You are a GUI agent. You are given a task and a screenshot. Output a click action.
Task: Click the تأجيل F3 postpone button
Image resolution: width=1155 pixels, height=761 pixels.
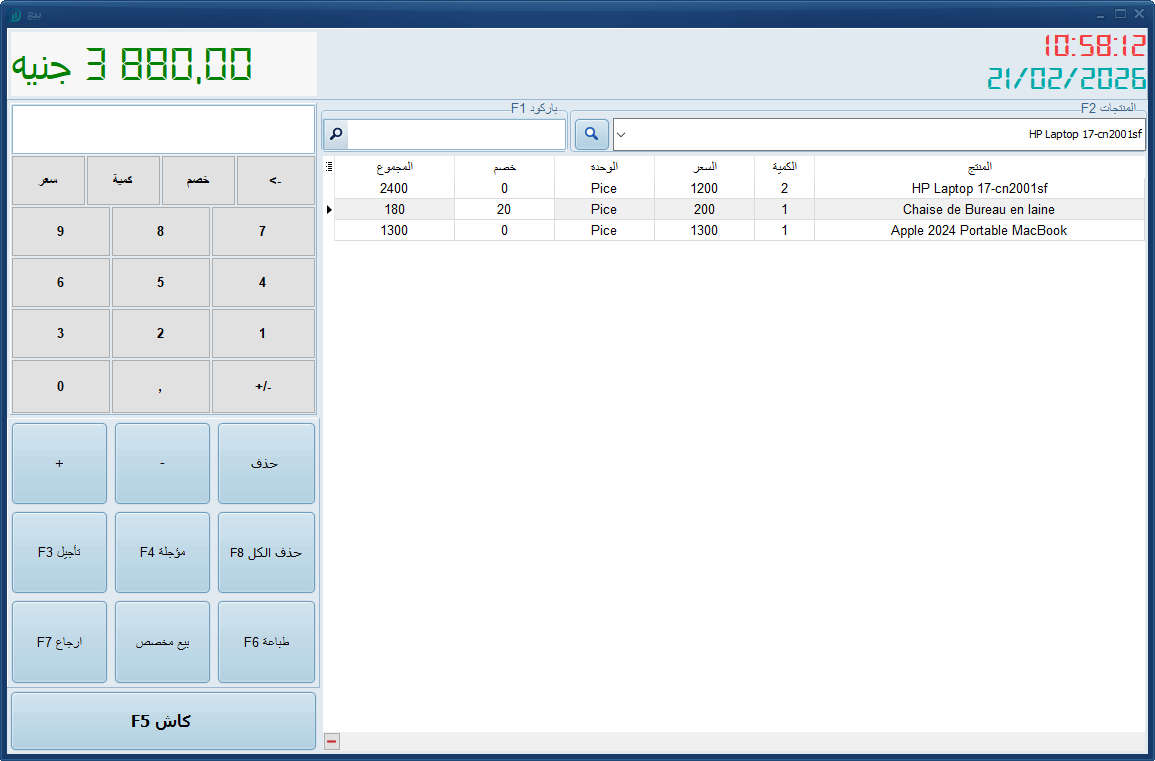59,553
